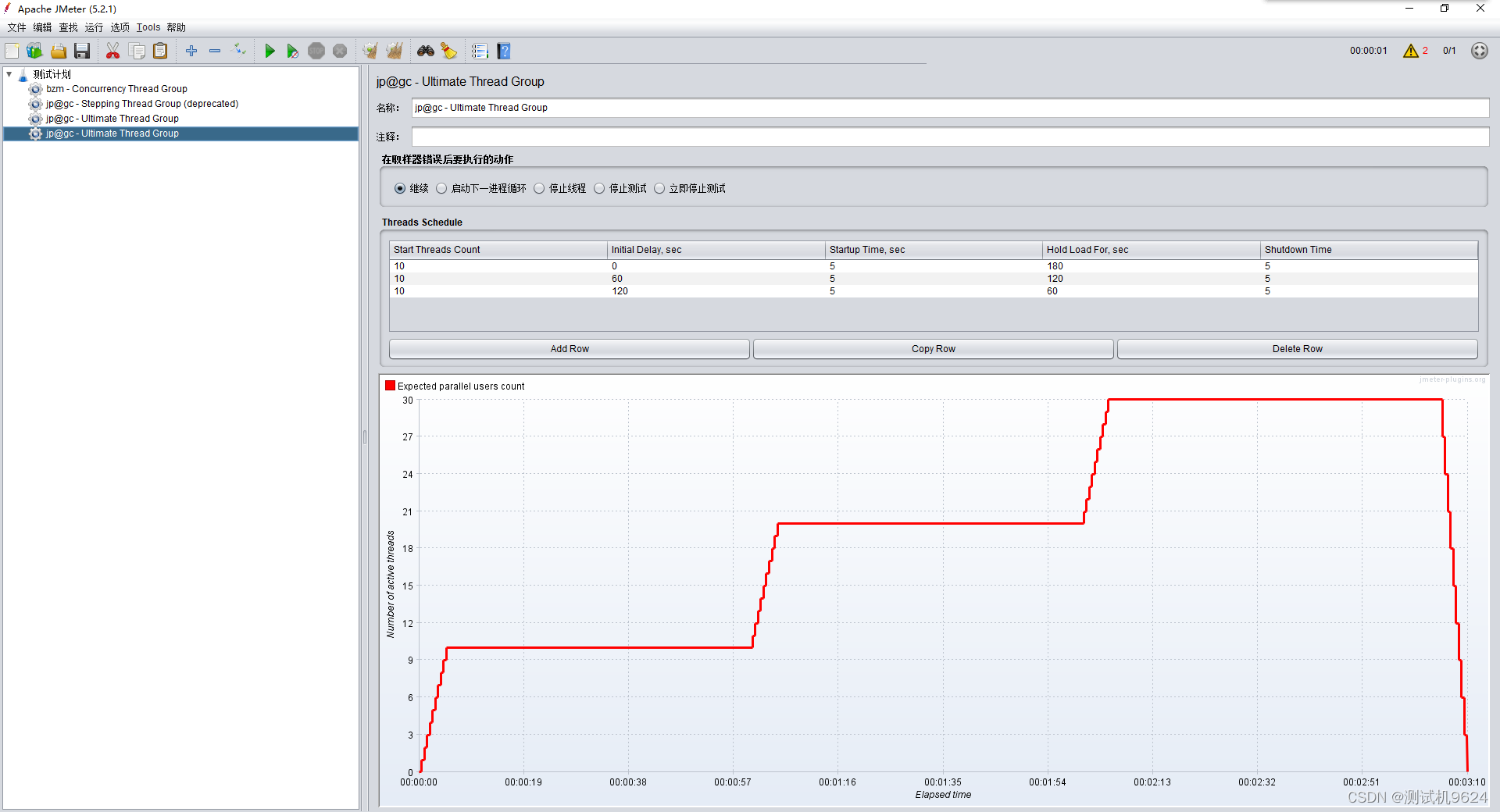
Task: Open the 选项 menu
Action: point(120,27)
